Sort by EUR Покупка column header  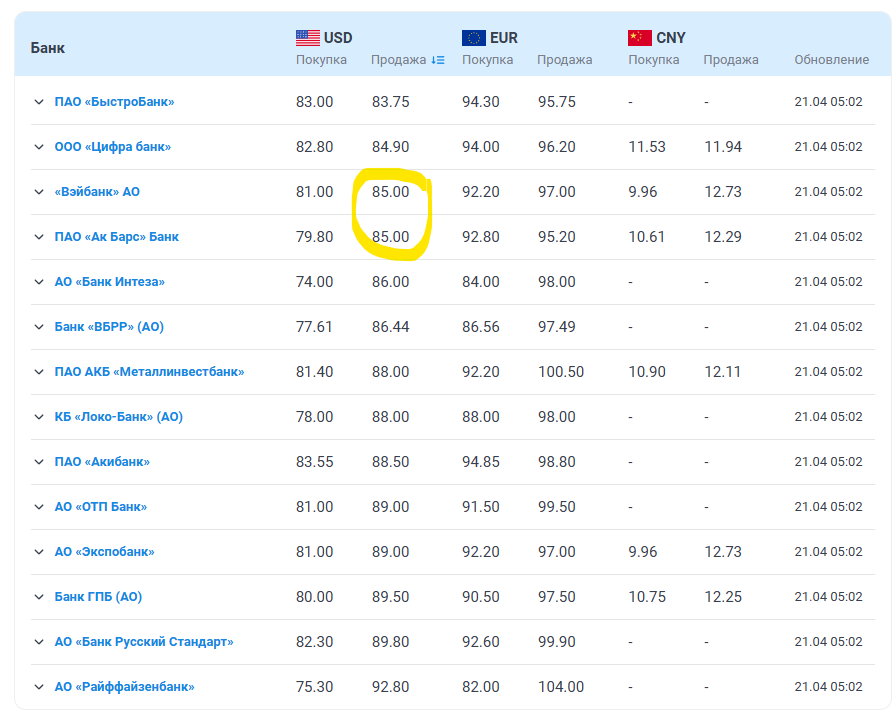pyautogui.click(x=487, y=60)
